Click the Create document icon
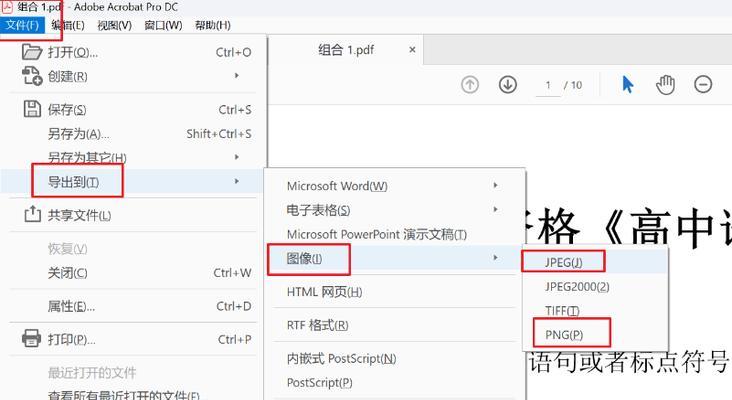The height and width of the screenshot is (400, 732). point(32,76)
